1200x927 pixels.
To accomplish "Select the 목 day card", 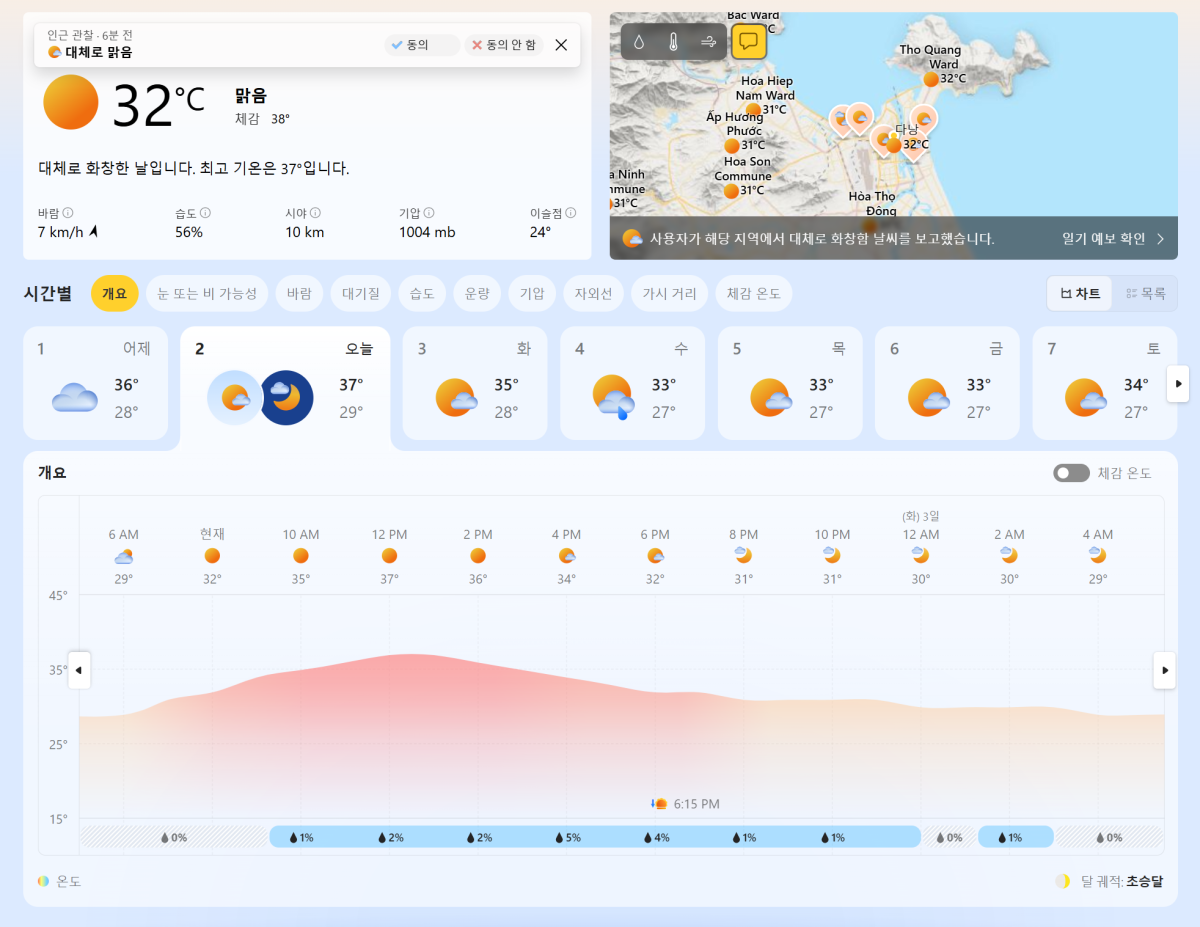I will [789, 383].
